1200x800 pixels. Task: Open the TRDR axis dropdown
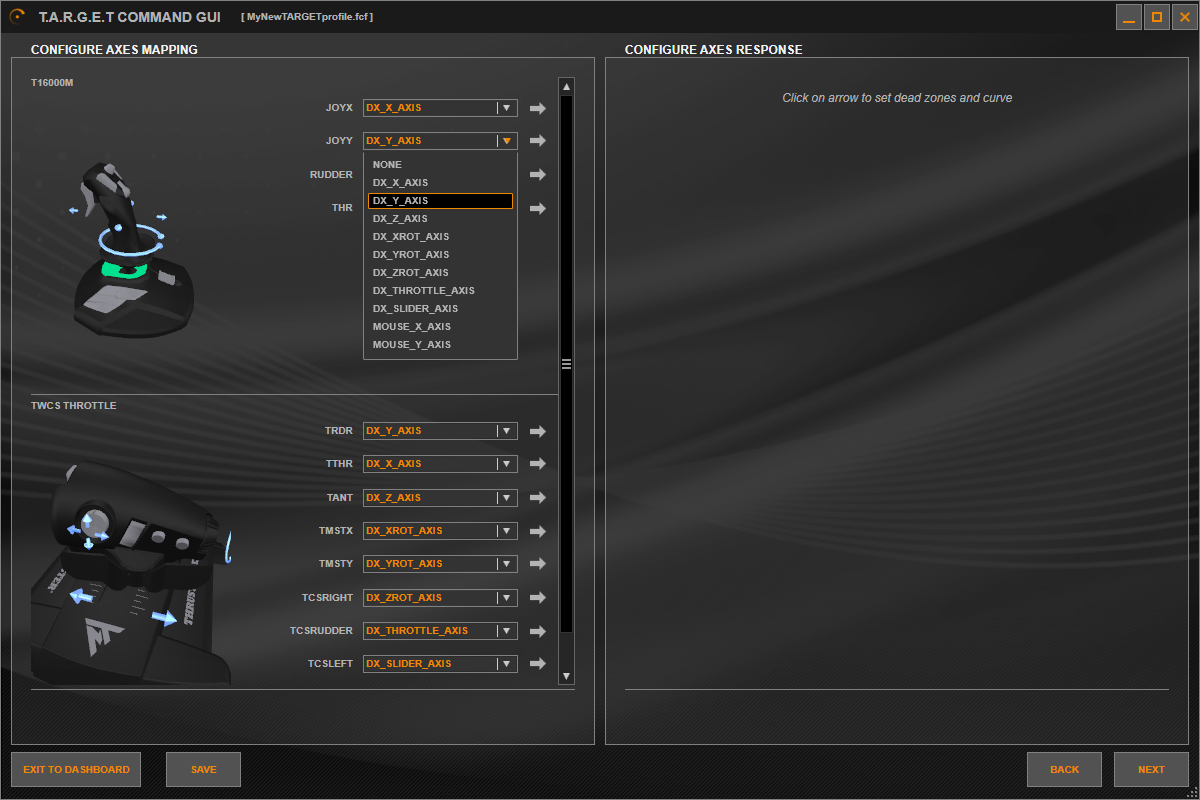507,431
